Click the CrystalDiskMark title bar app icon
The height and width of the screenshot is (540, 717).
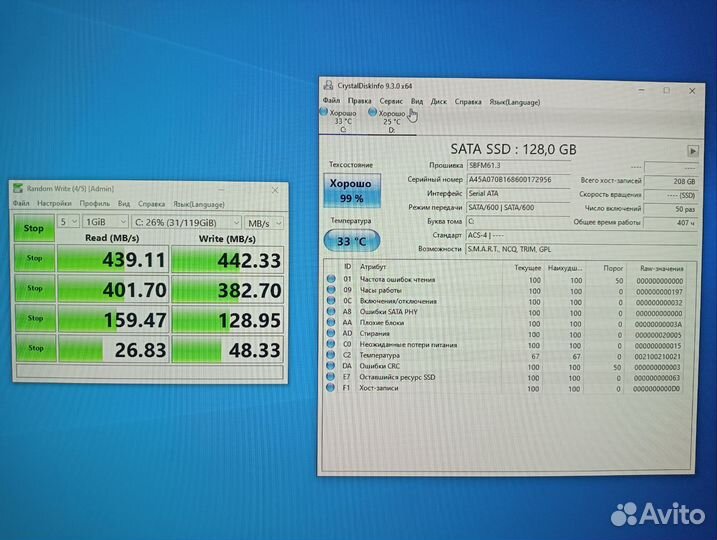point(18,188)
